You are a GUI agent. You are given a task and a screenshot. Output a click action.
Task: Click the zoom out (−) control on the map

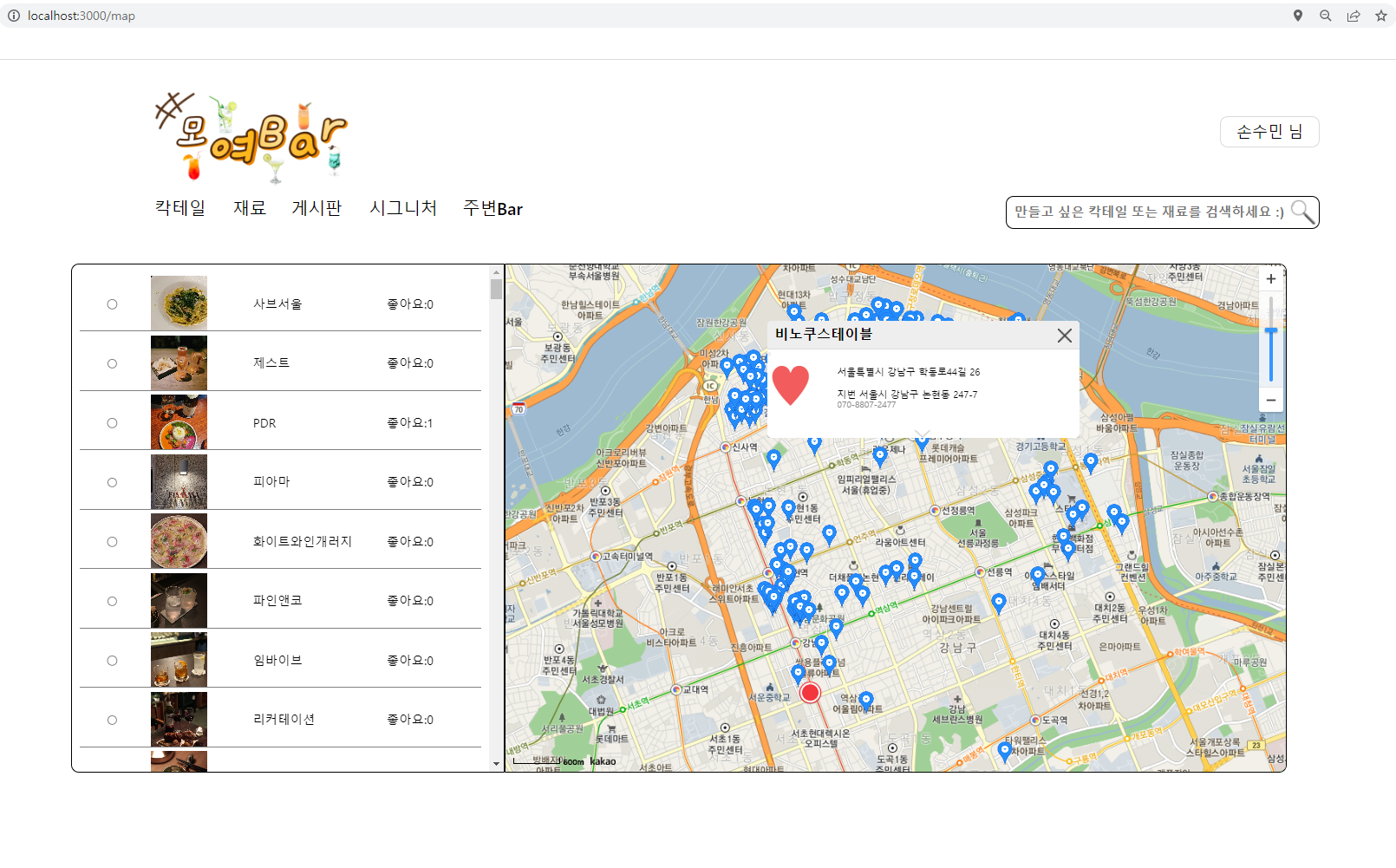pos(1270,400)
